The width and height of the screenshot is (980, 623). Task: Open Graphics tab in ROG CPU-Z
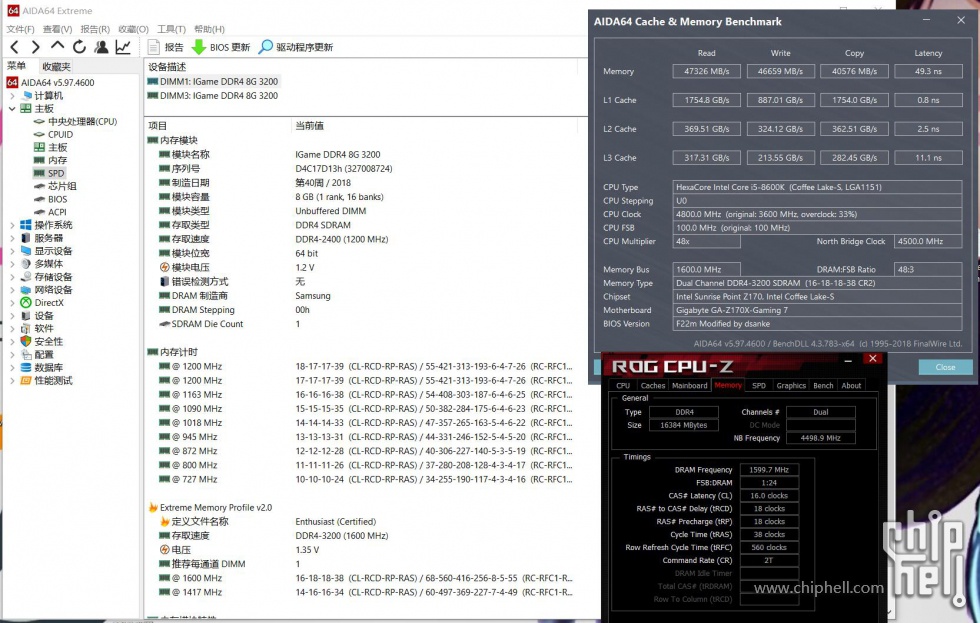pyautogui.click(x=791, y=386)
